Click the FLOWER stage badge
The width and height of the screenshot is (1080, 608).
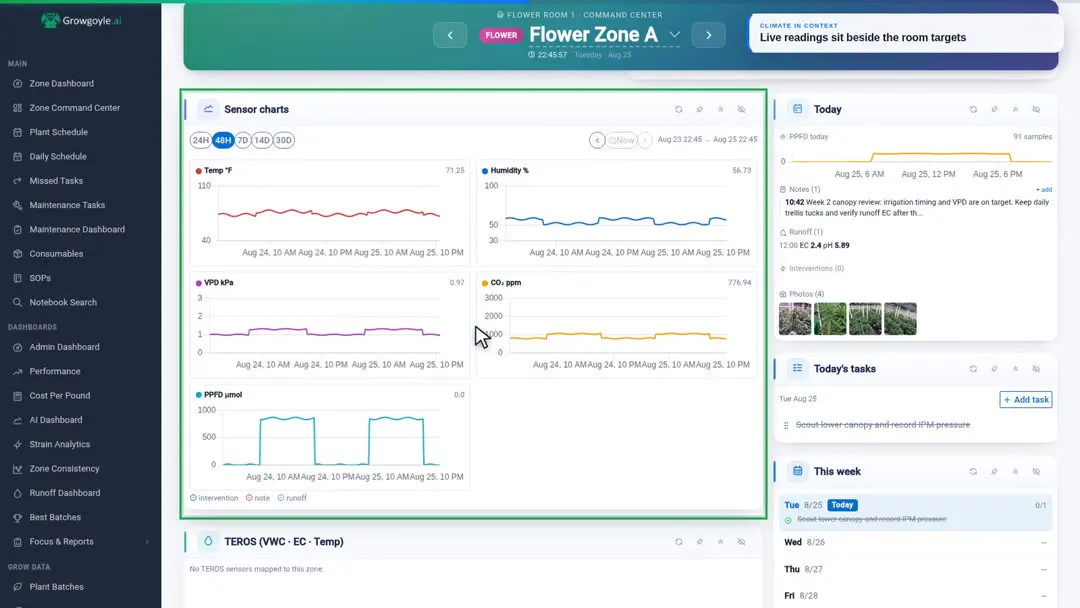pyautogui.click(x=501, y=35)
